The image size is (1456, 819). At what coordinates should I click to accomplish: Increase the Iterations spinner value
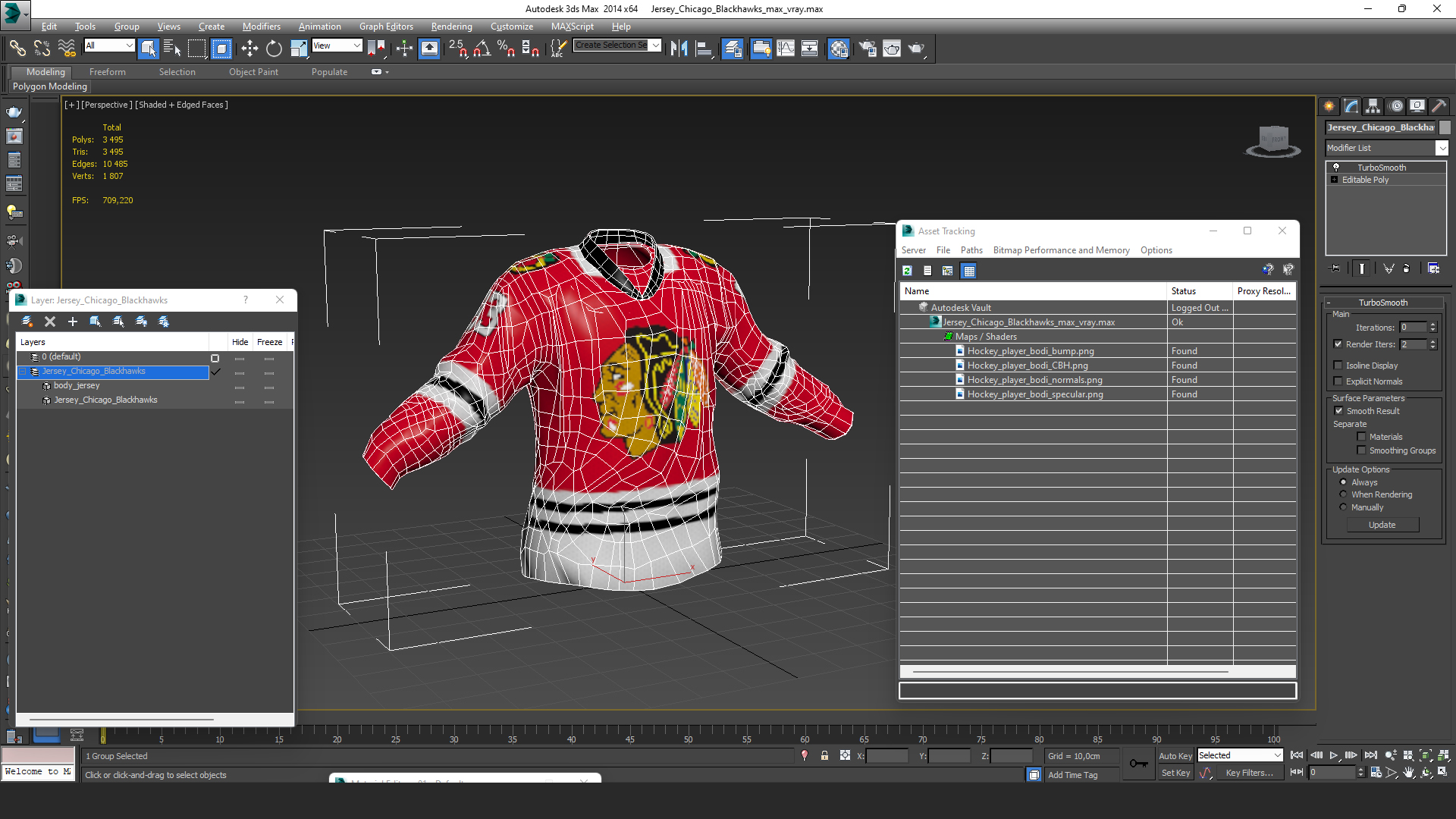pyautogui.click(x=1432, y=325)
